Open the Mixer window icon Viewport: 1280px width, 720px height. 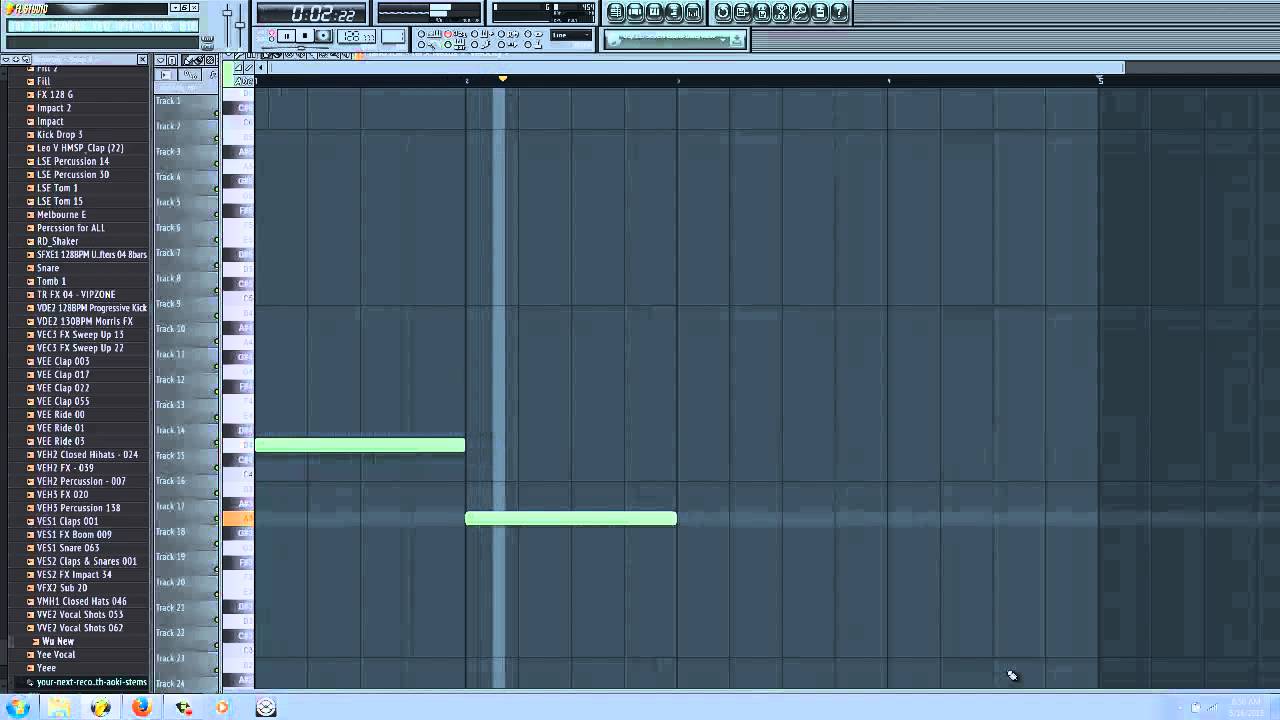point(694,12)
